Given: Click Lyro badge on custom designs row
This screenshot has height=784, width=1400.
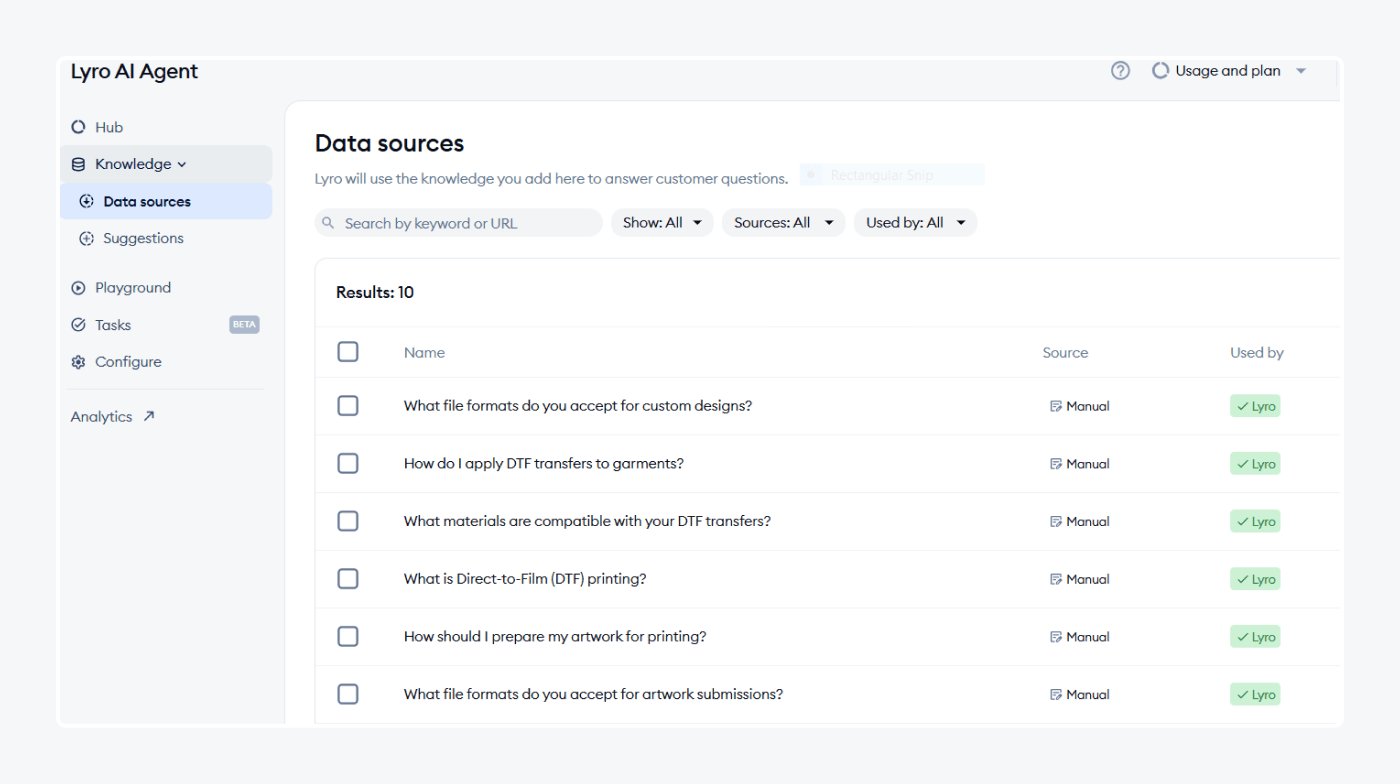Looking at the screenshot, I should (x=1255, y=406).
